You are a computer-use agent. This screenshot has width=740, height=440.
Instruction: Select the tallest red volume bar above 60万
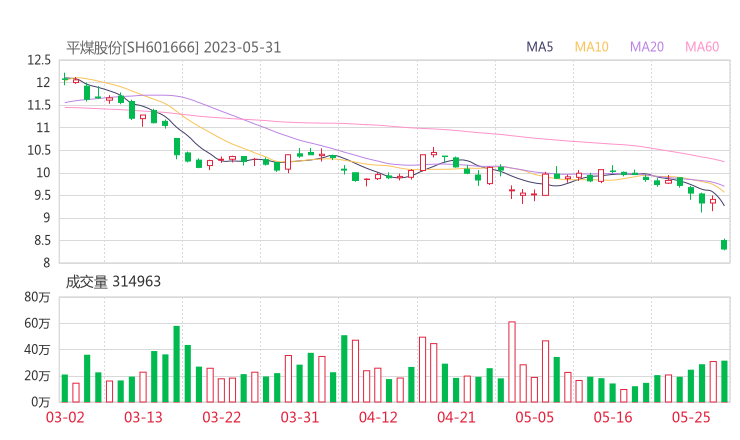(512, 362)
